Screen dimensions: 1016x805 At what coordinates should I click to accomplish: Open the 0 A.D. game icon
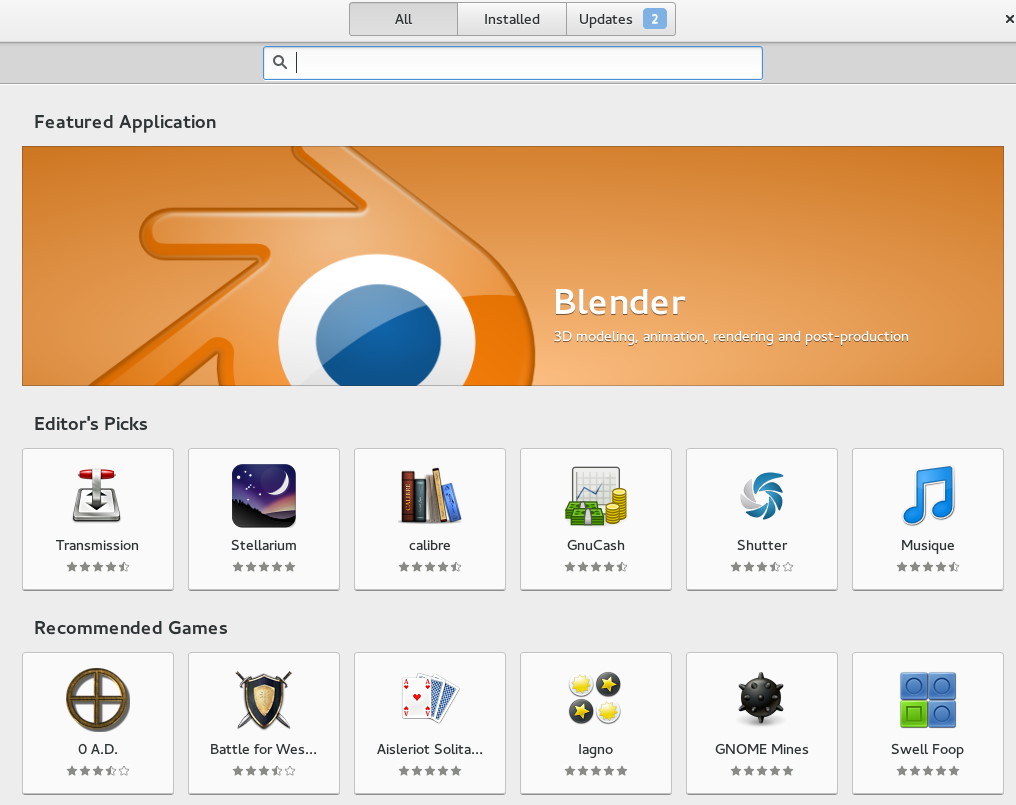point(98,700)
